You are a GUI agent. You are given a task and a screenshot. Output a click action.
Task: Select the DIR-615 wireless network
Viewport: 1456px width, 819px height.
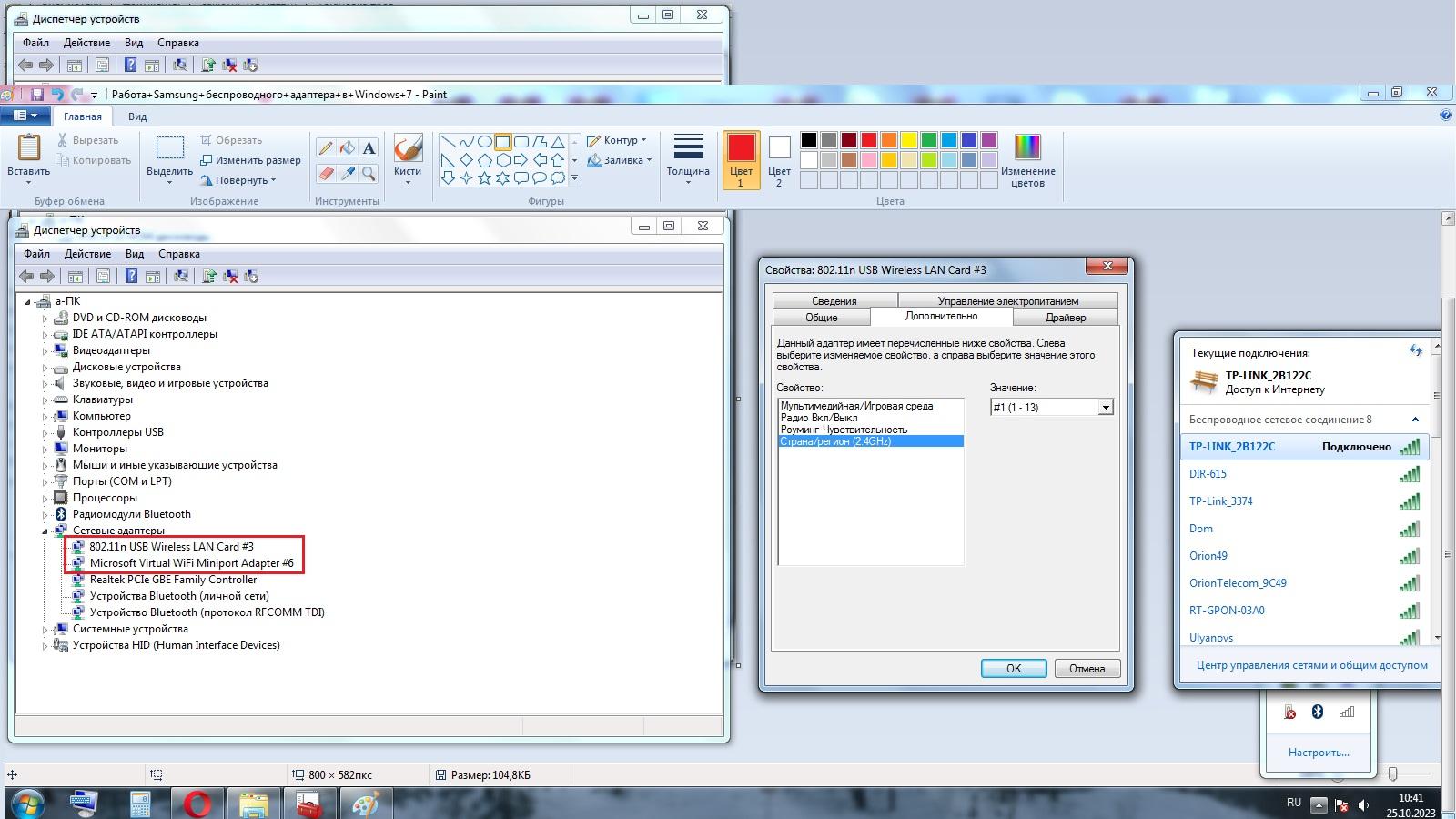click(1306, 474)
